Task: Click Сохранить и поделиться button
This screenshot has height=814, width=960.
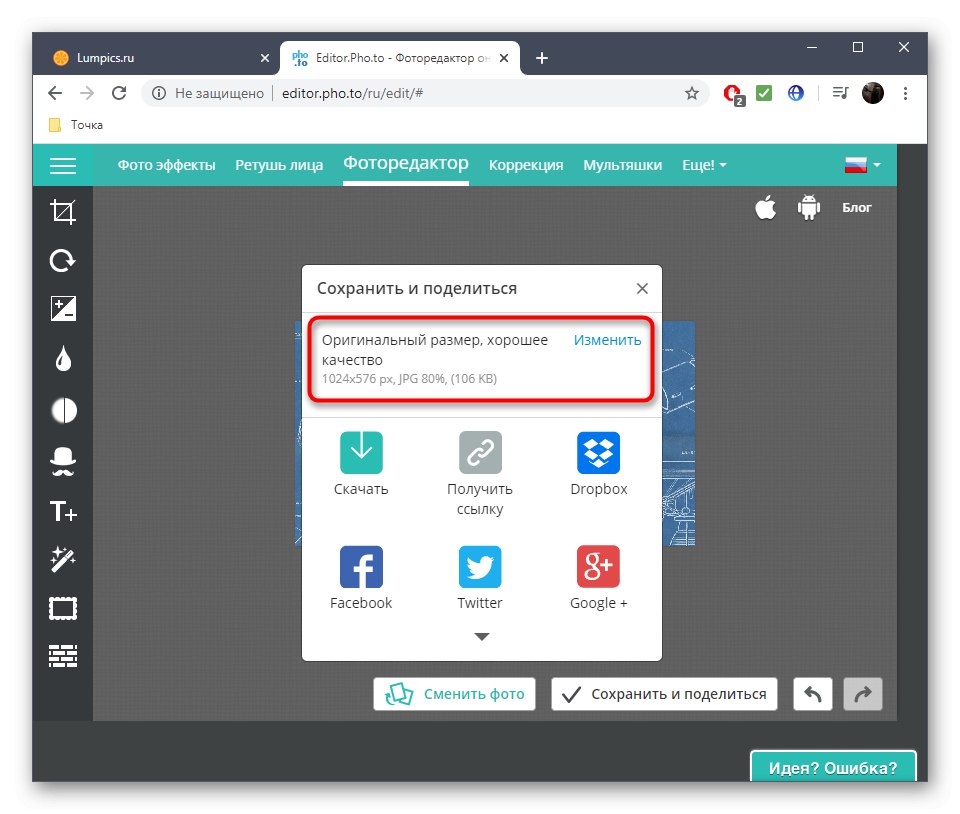Action: pos(664,694)
